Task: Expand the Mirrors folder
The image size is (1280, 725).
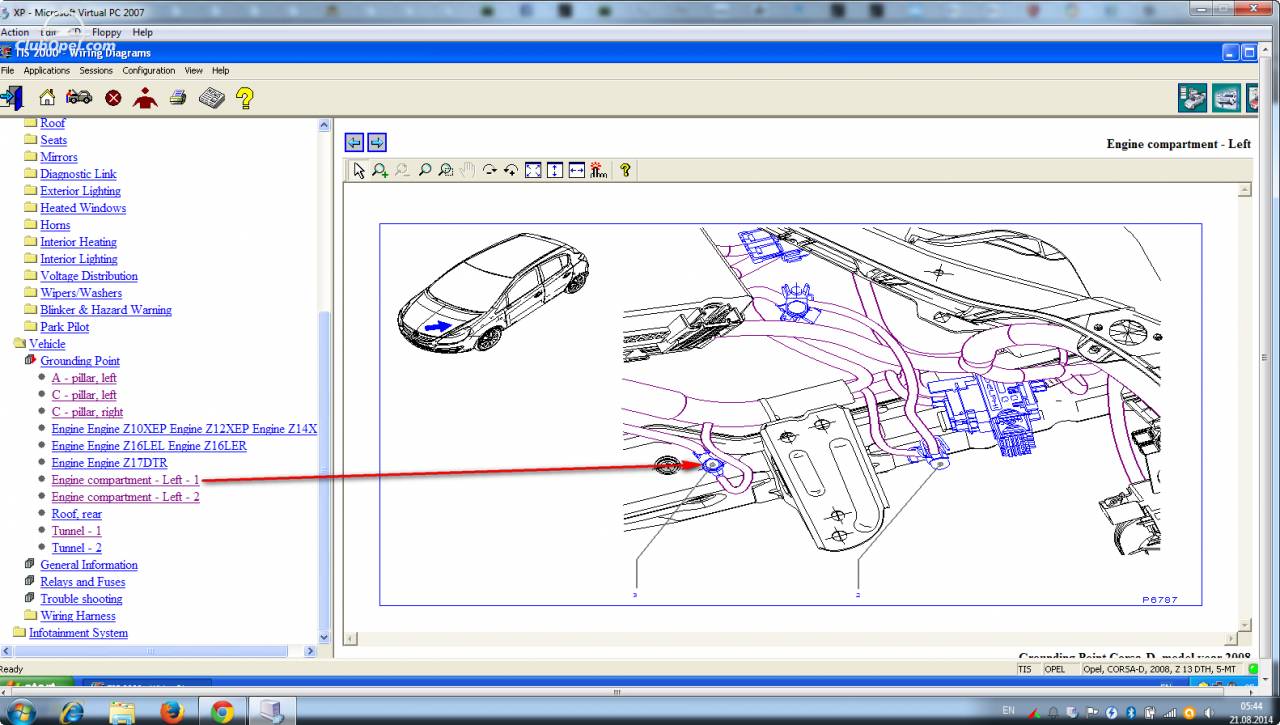Action: (30, 157)
